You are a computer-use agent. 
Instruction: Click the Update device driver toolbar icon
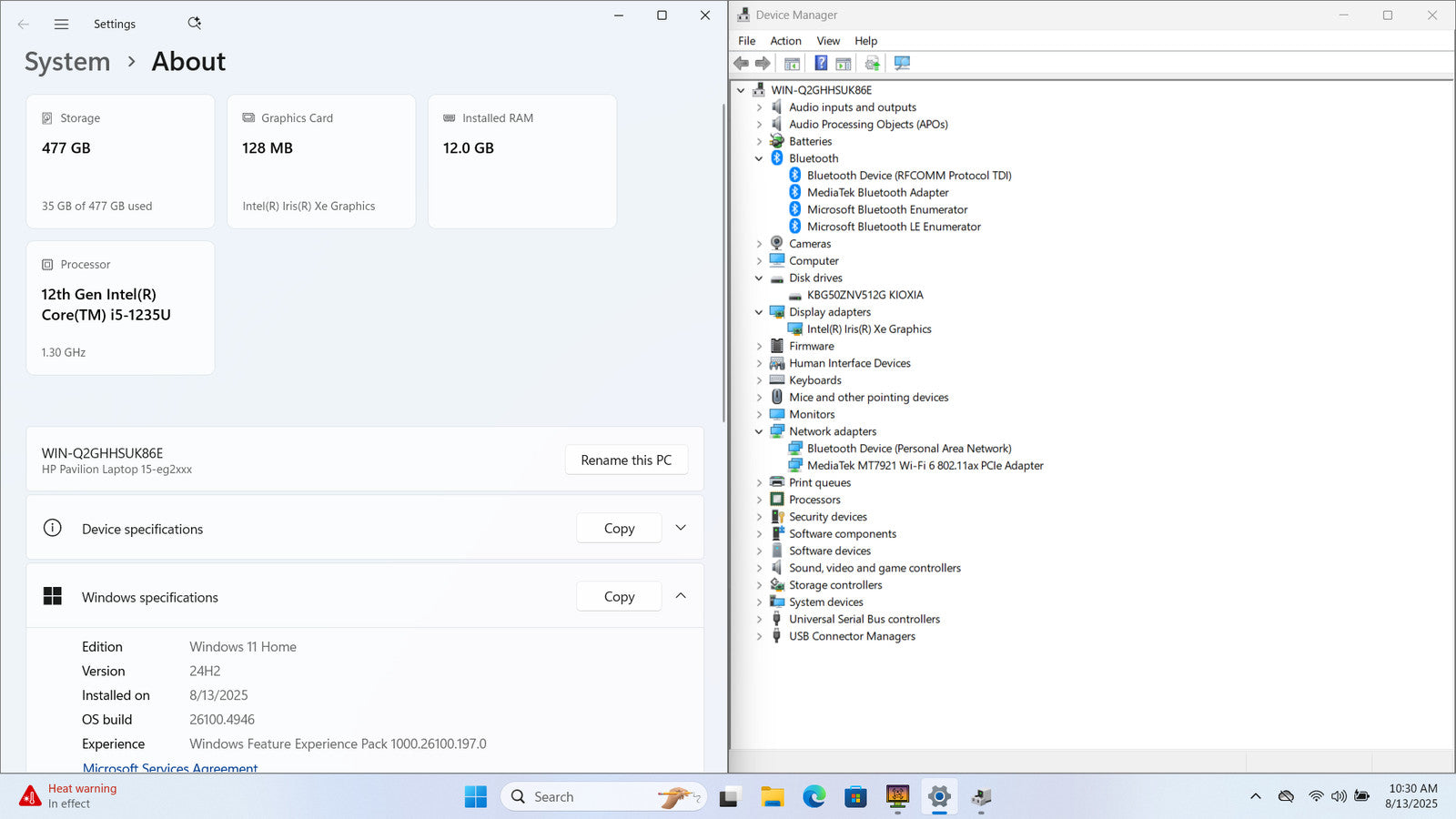click(873, 63)
